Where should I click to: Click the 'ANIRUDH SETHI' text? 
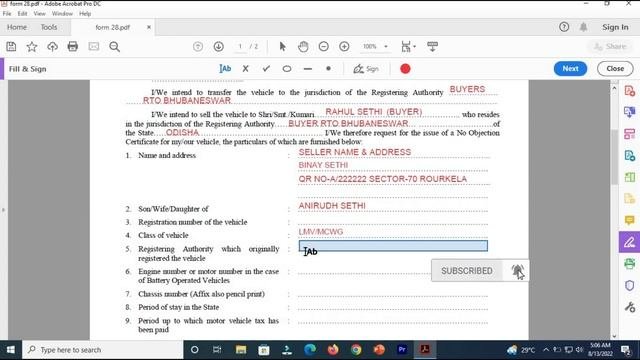point(332,206)
